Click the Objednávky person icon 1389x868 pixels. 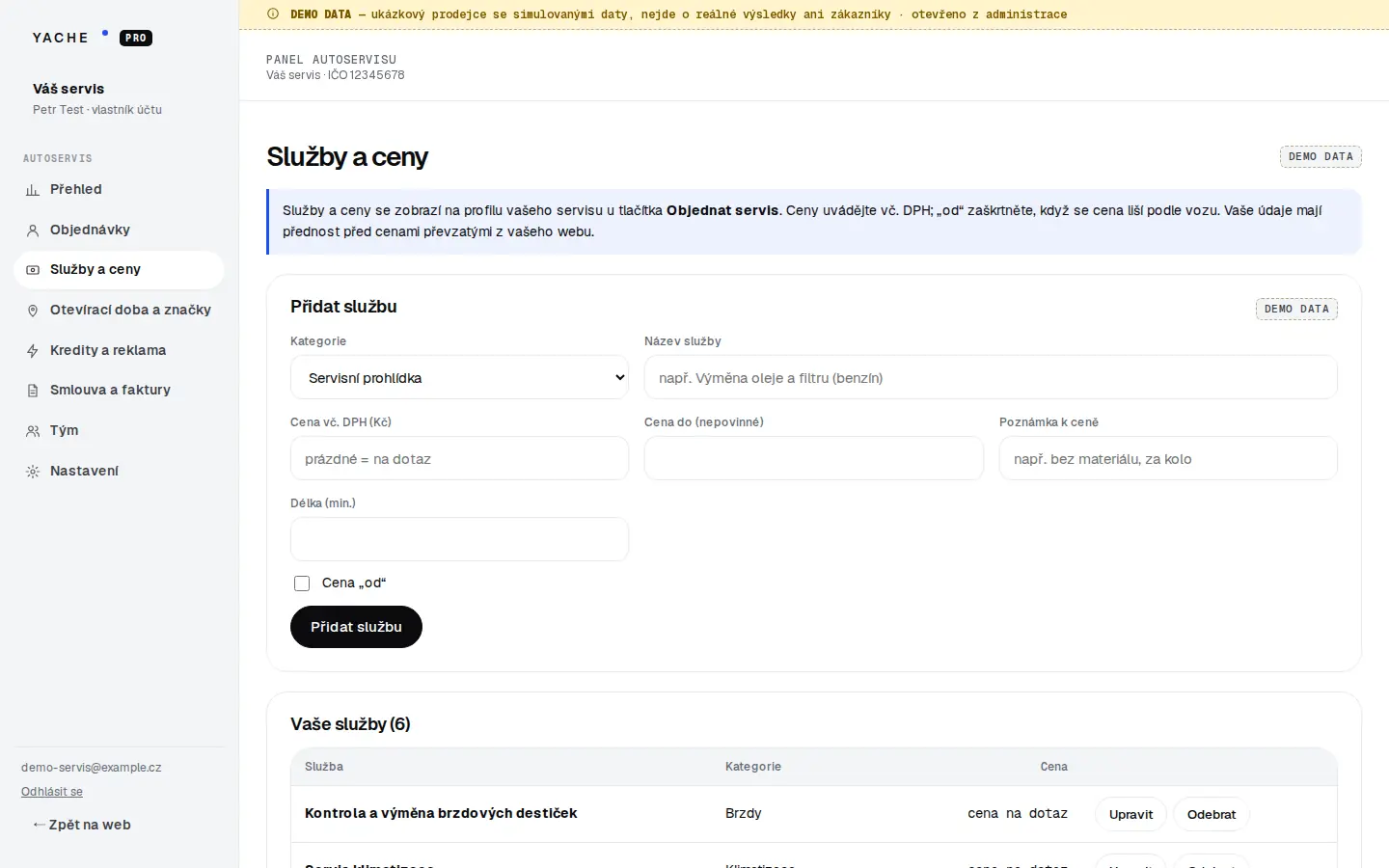point(33,231)
